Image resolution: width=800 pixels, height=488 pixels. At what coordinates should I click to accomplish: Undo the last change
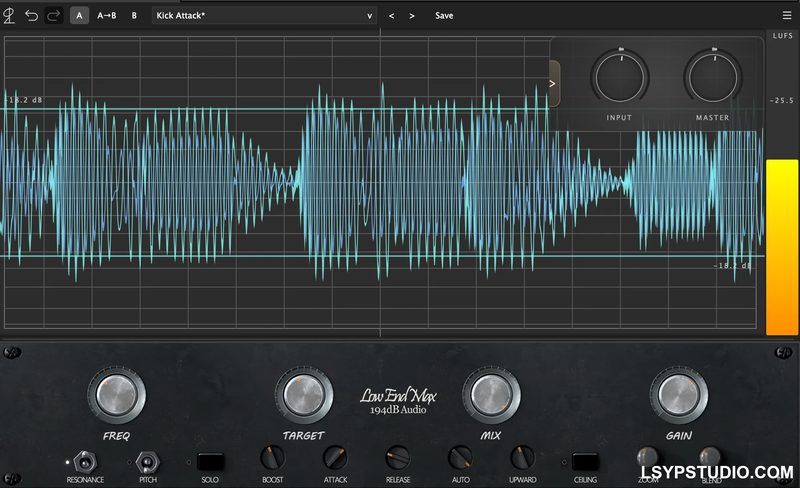(32, 16)
